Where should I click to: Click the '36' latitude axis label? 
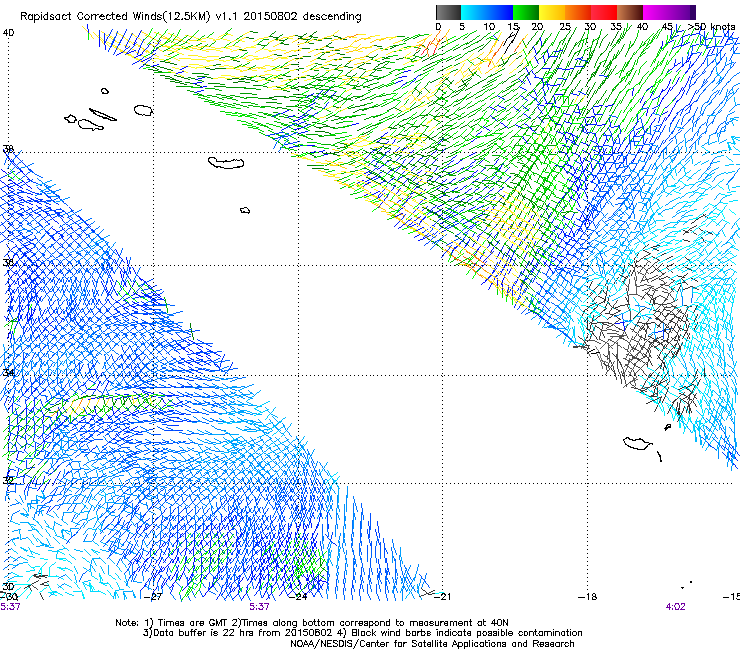click(8, 262)
